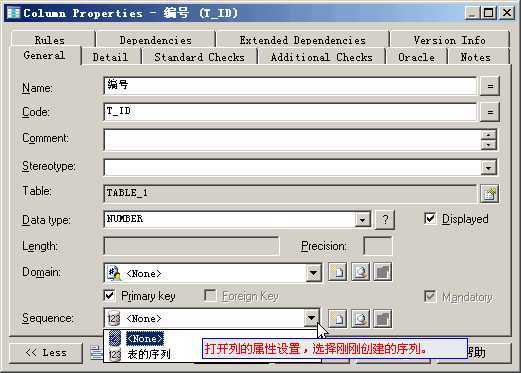Open Sequence properties icon
Viewport: 521px width, 373px height.
tap(382, 319)
